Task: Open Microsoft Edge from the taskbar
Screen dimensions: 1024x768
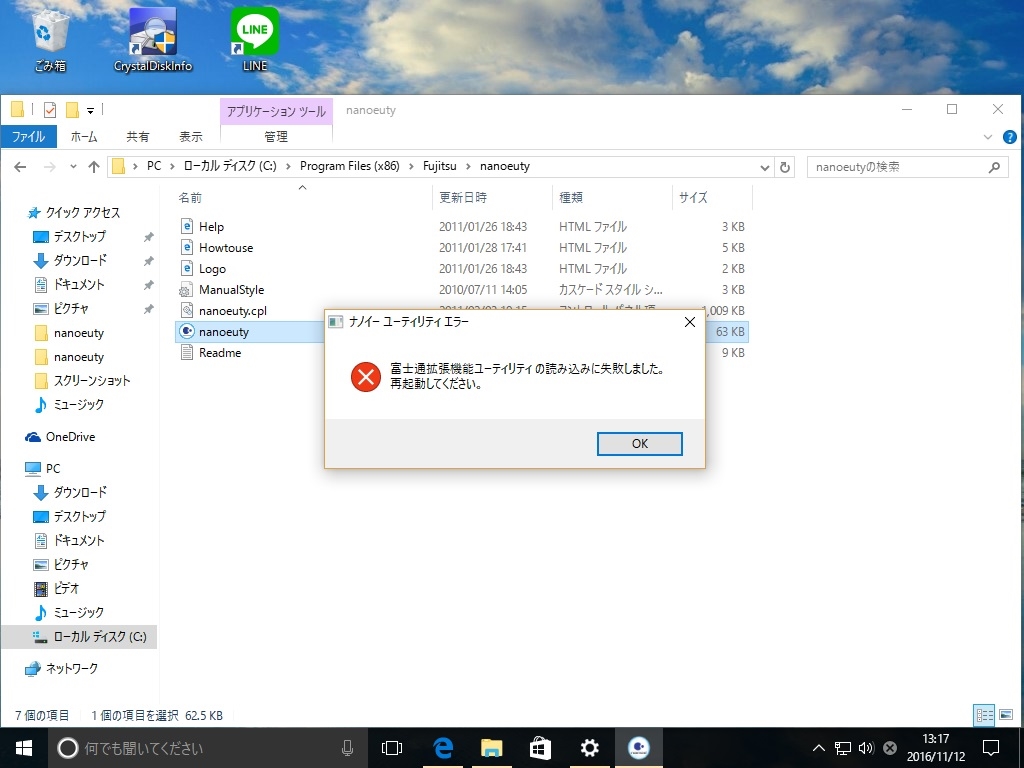Action: pyautogui.click(x=443, y=748)
